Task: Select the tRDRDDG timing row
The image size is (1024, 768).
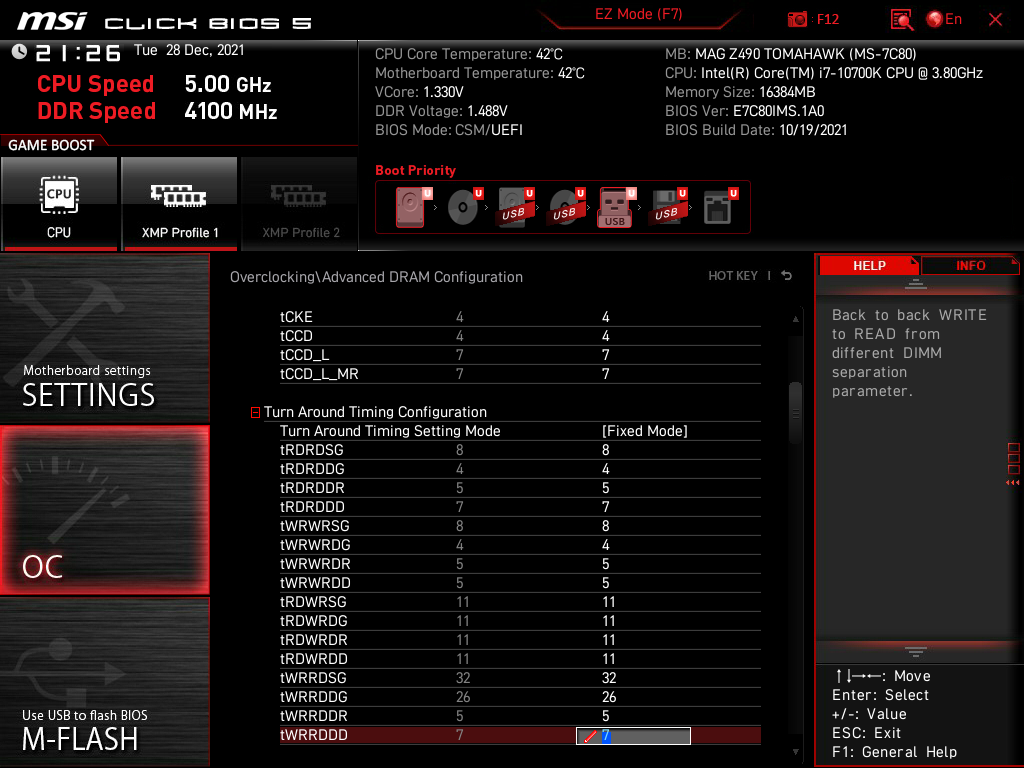Action: pos(520,469)
